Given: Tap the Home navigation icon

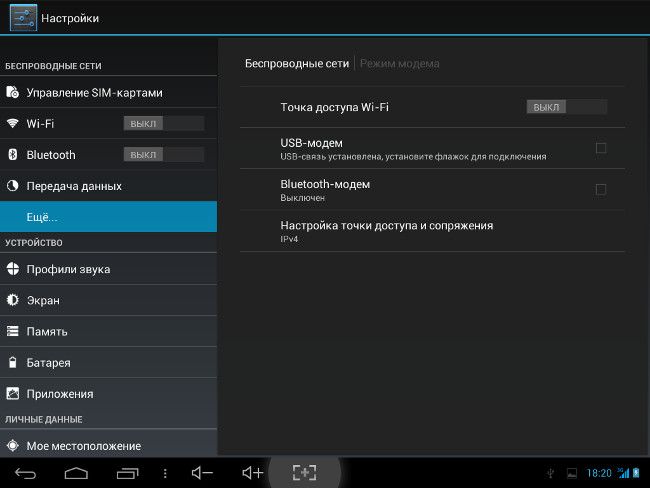Looking at the screenshot, I should (76, 473).
